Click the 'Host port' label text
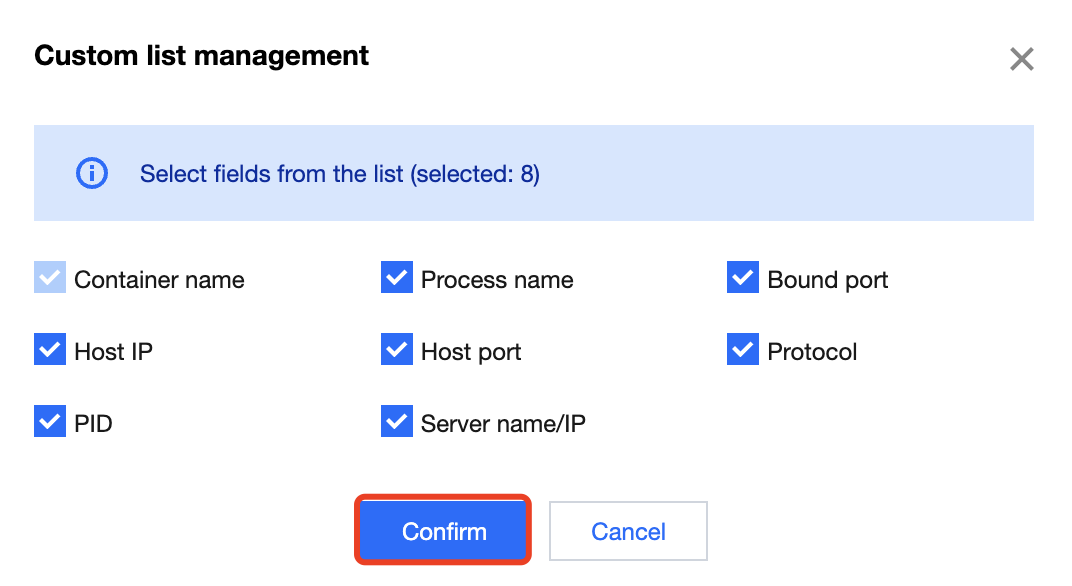This screenshot has width=1072, height=586. (471, 352)
